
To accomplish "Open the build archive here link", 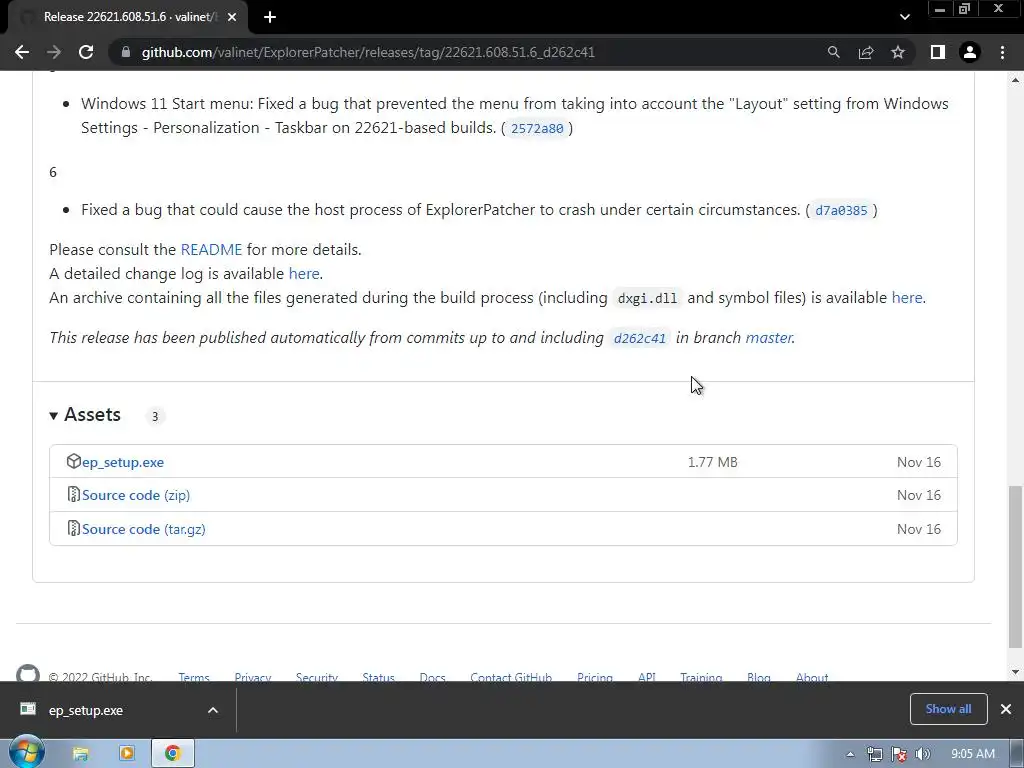I will point(907,298).
